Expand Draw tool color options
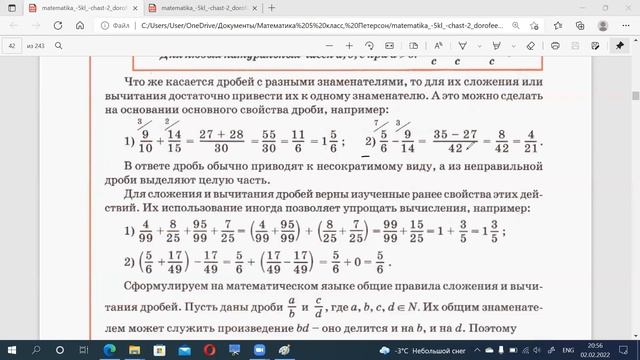This screenshot has height=360, width=640. pyautogui.click(x=479, y=46)
